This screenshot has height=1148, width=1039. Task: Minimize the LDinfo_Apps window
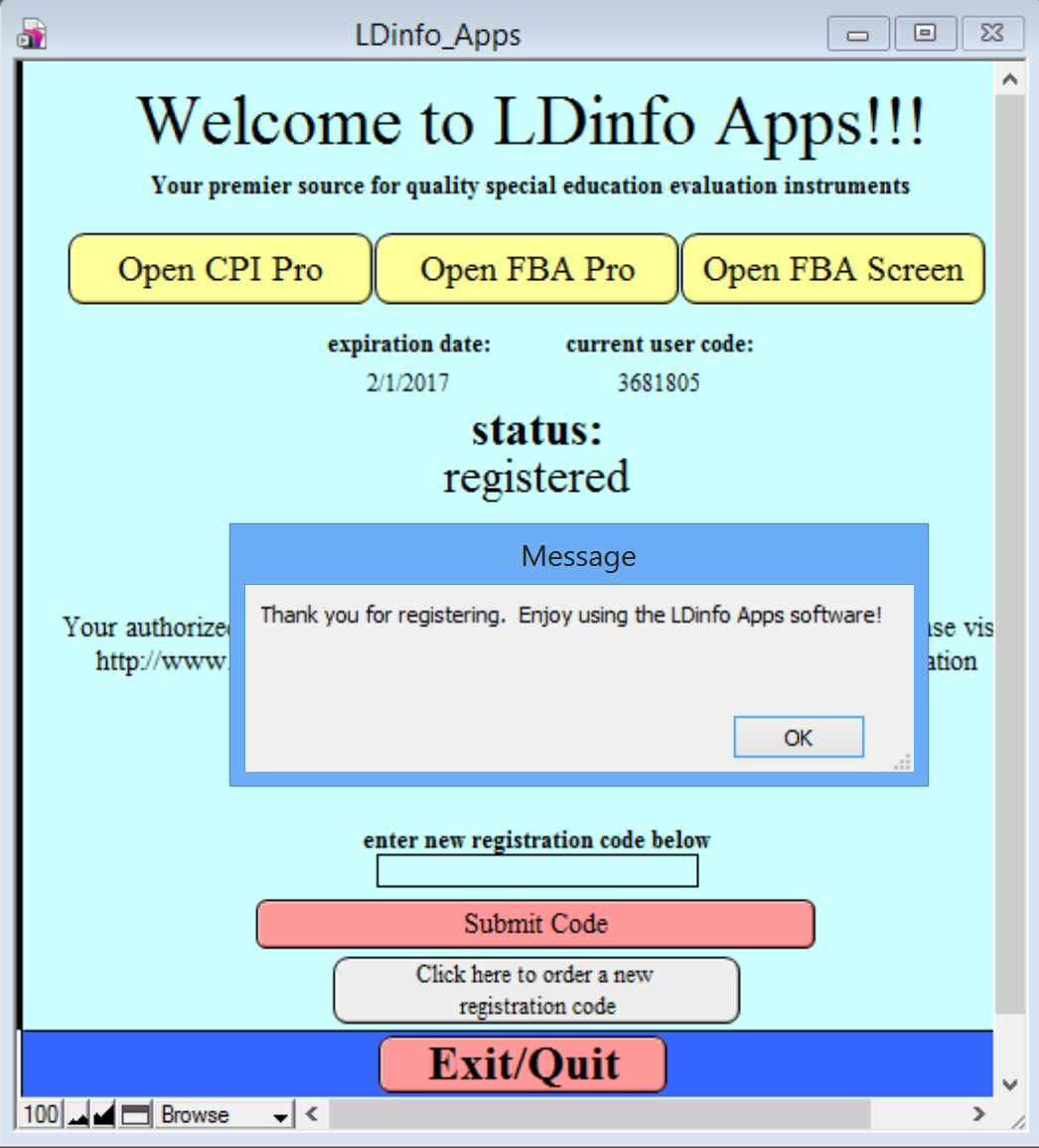pyautogui.click(x=858, y=34)
